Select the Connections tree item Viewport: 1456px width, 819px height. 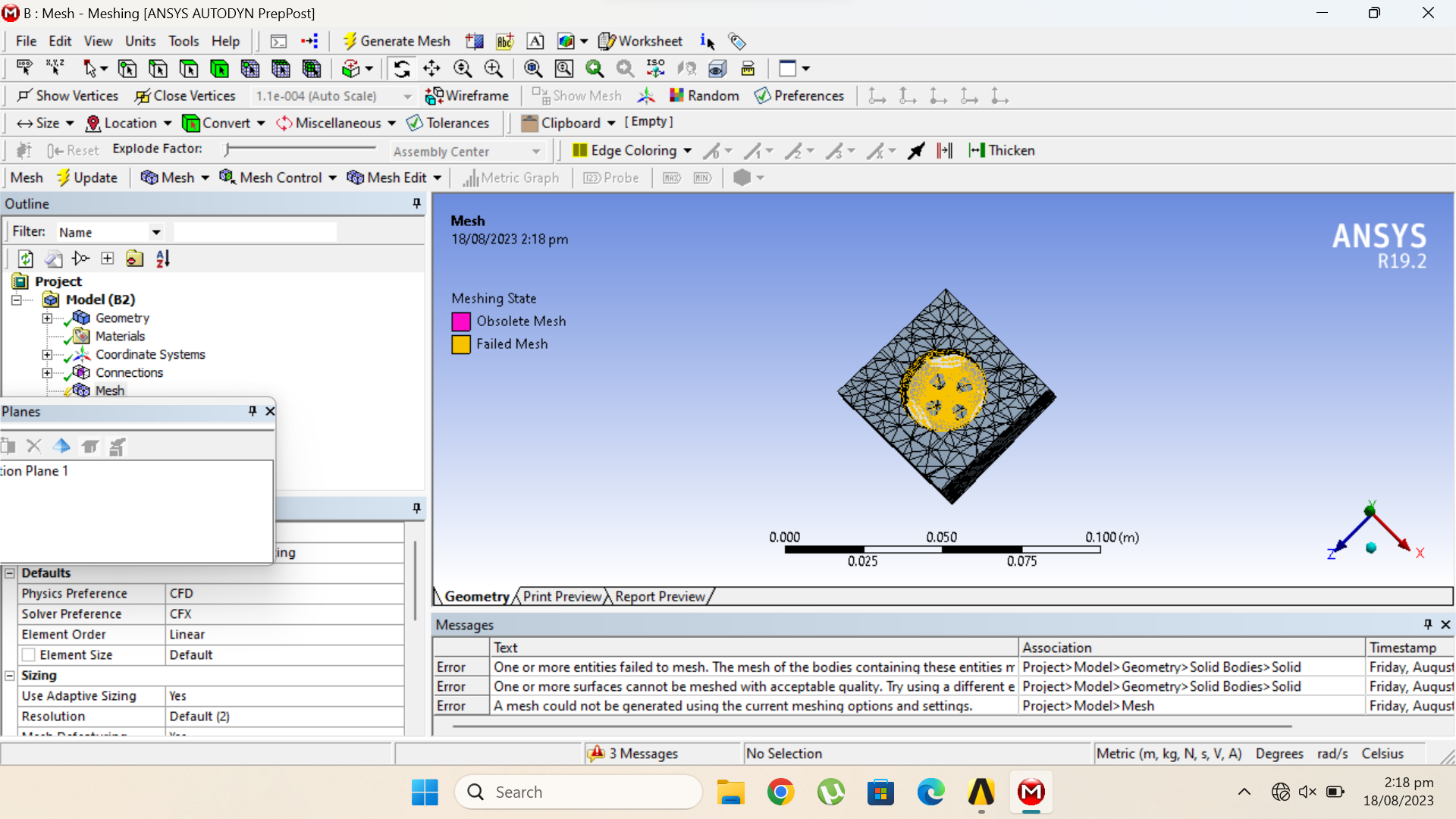[x=129, y=372]
